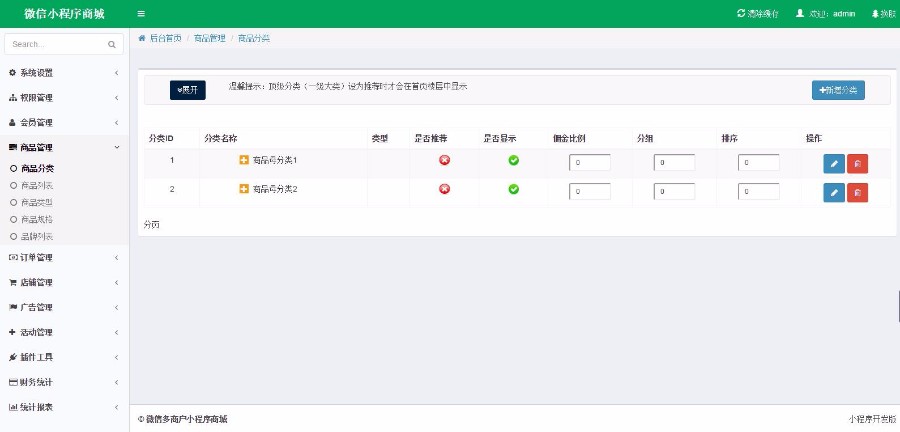Click the refresh icon to clear cache
Image resolution: width=900 pixels, height=432 pixels.
pyautogui.click(x=740, y=13)
